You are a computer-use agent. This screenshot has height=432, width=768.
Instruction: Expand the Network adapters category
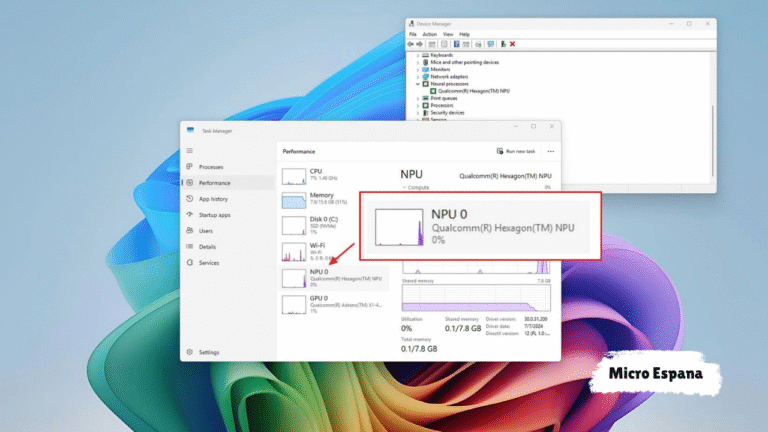click(x=418, y=76)
